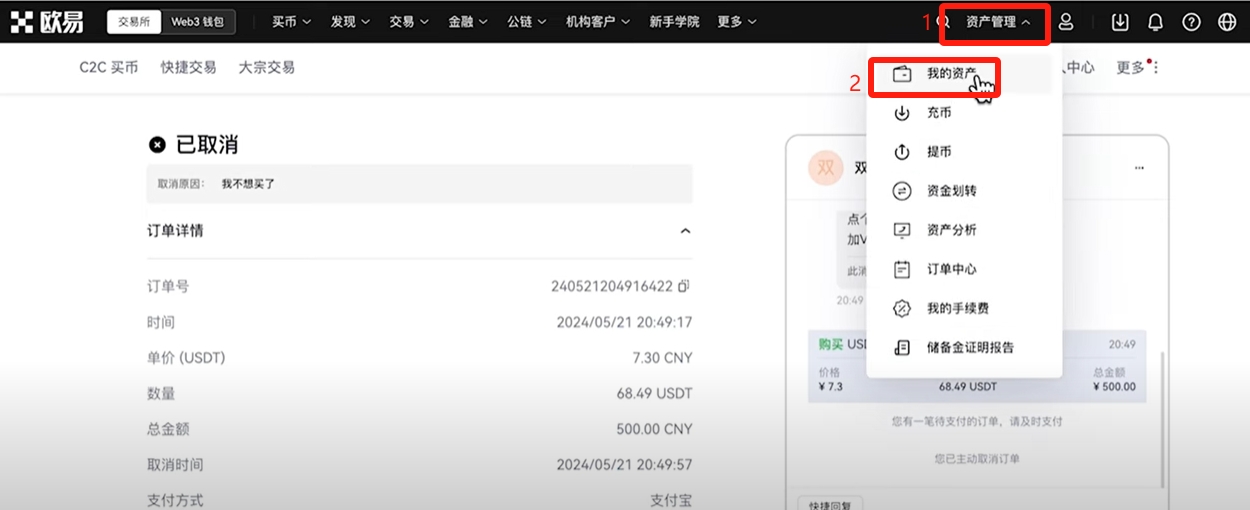Collapse the 订单详情 section
Screen dimensions: 1250x510
(x=685, y=231)
